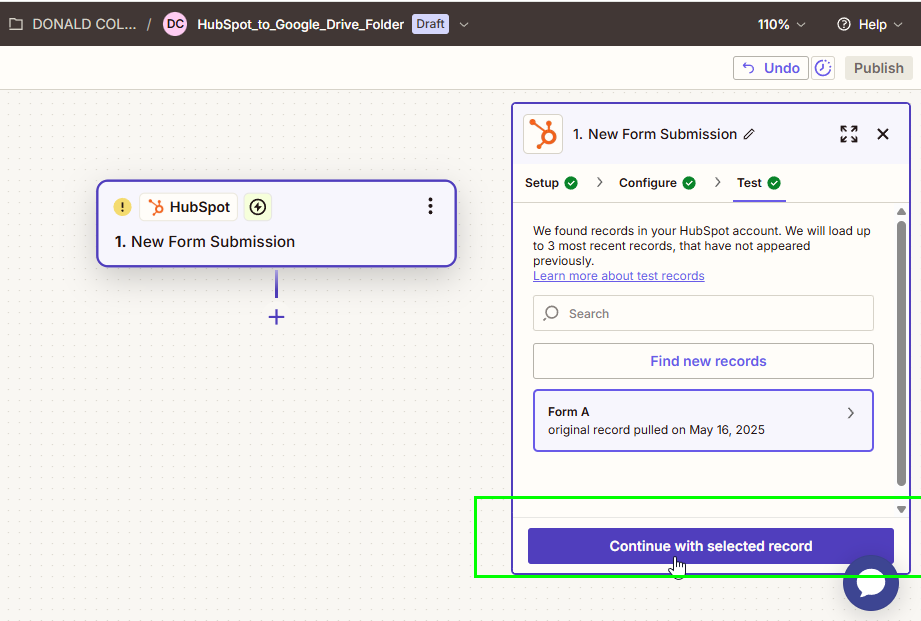Focus the Search records field

pyautogui.click(x=703, y=313)
